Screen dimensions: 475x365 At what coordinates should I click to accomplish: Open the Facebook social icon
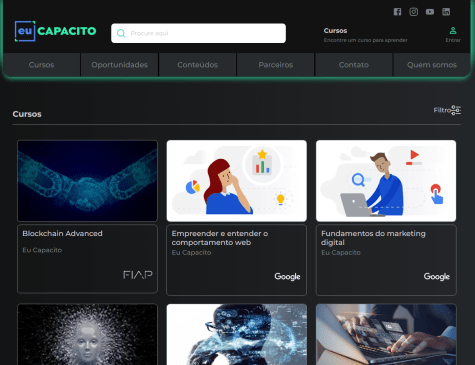pos(397,12)
